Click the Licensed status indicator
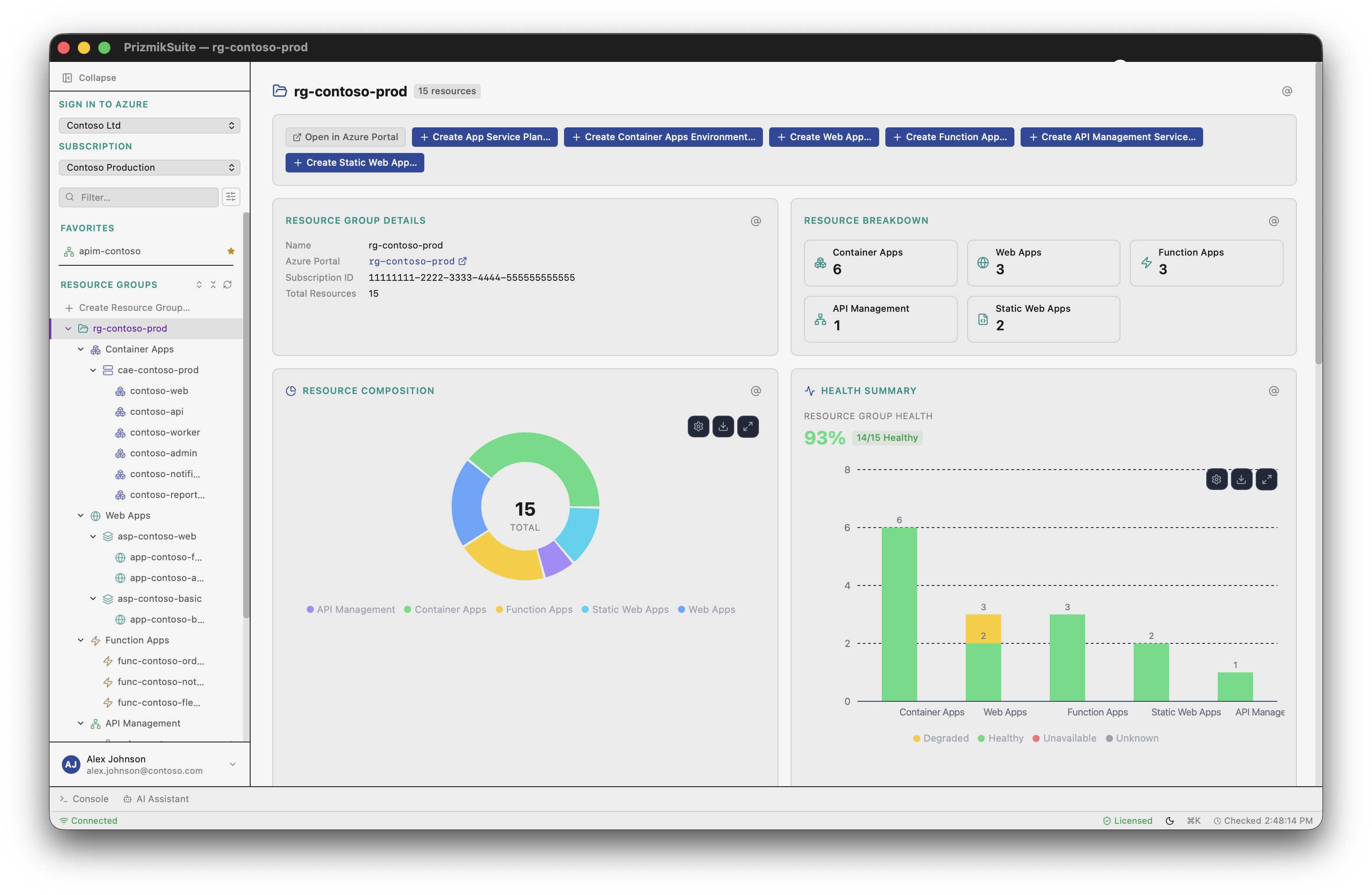The image size is (1372, 895). (1128, 821)
